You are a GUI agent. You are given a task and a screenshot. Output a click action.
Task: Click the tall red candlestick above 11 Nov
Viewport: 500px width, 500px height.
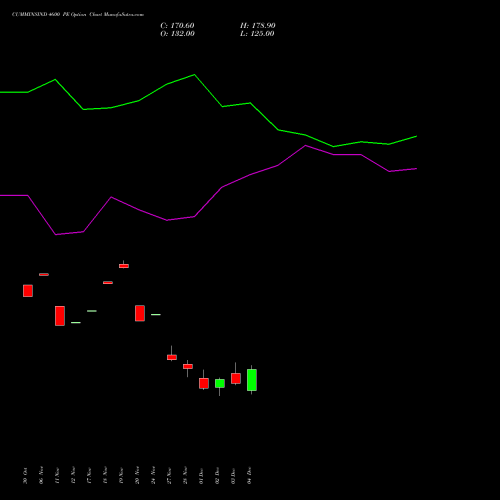tap(60, 316)
